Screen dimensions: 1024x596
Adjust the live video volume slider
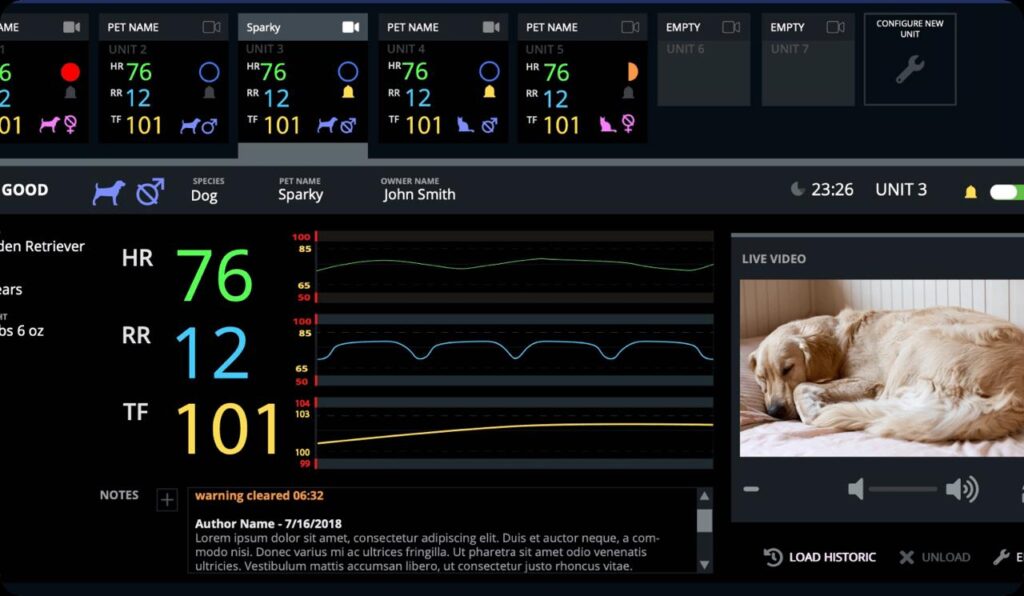(x=902, y=489)
